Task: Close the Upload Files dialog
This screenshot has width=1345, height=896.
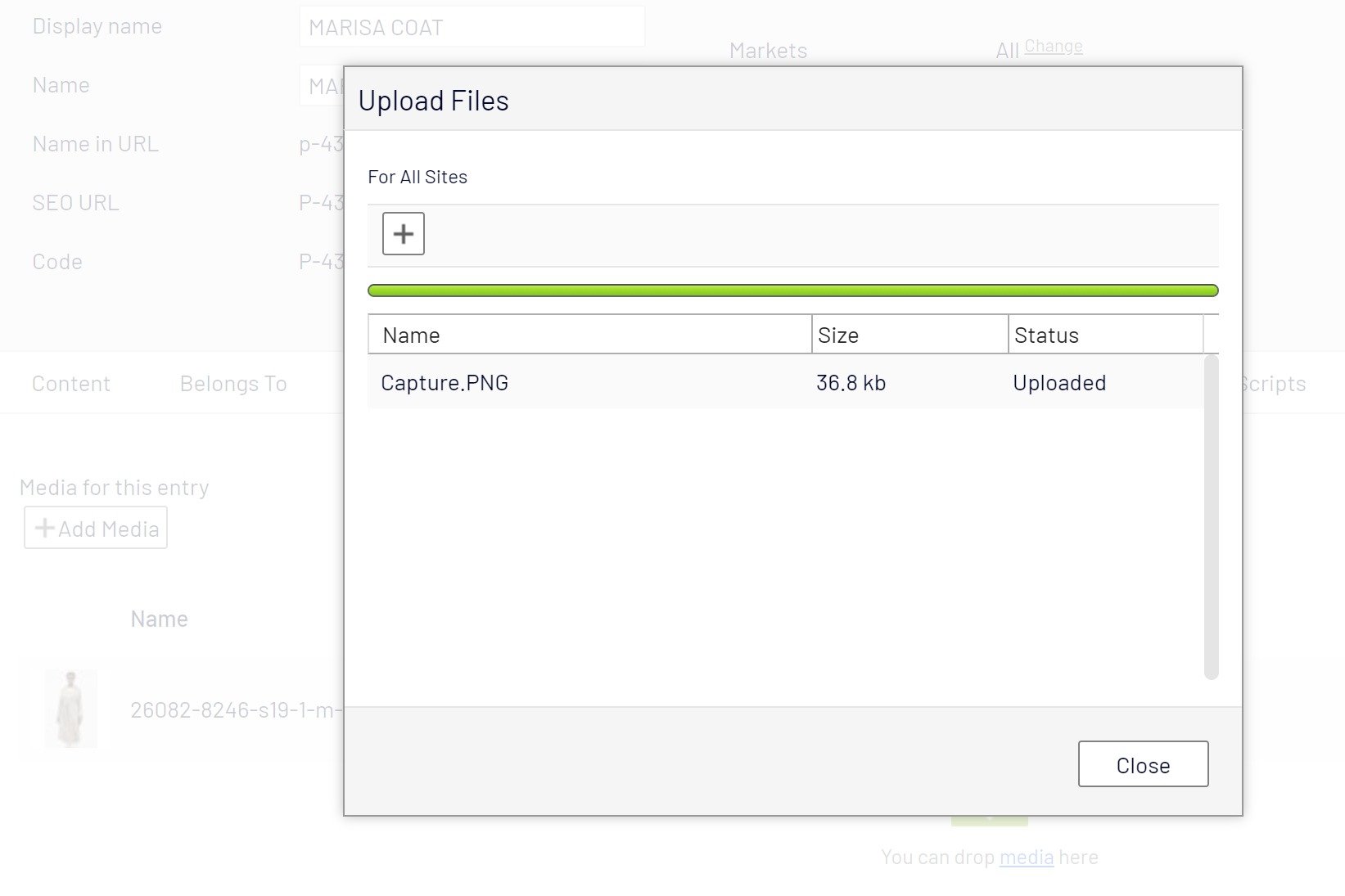Action: [1143, 764]
